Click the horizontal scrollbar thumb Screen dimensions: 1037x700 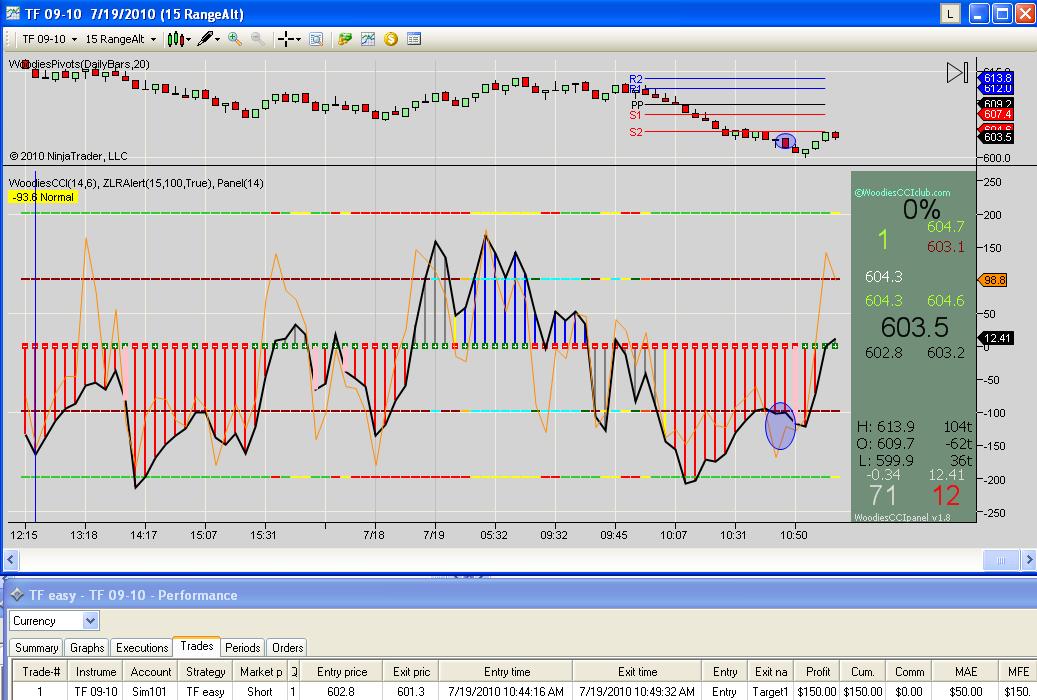click(x=1001, y=560)
